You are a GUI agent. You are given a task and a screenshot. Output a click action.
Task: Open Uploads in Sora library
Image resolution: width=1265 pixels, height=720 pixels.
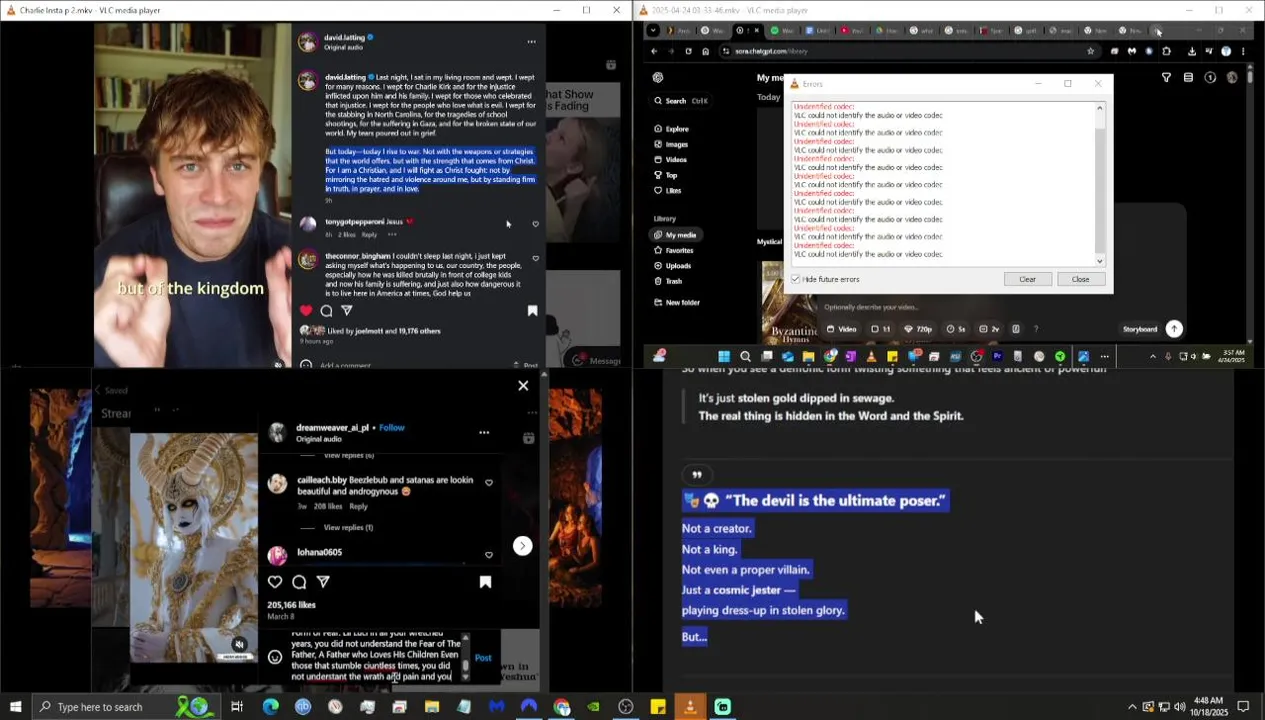click(672, 266)
